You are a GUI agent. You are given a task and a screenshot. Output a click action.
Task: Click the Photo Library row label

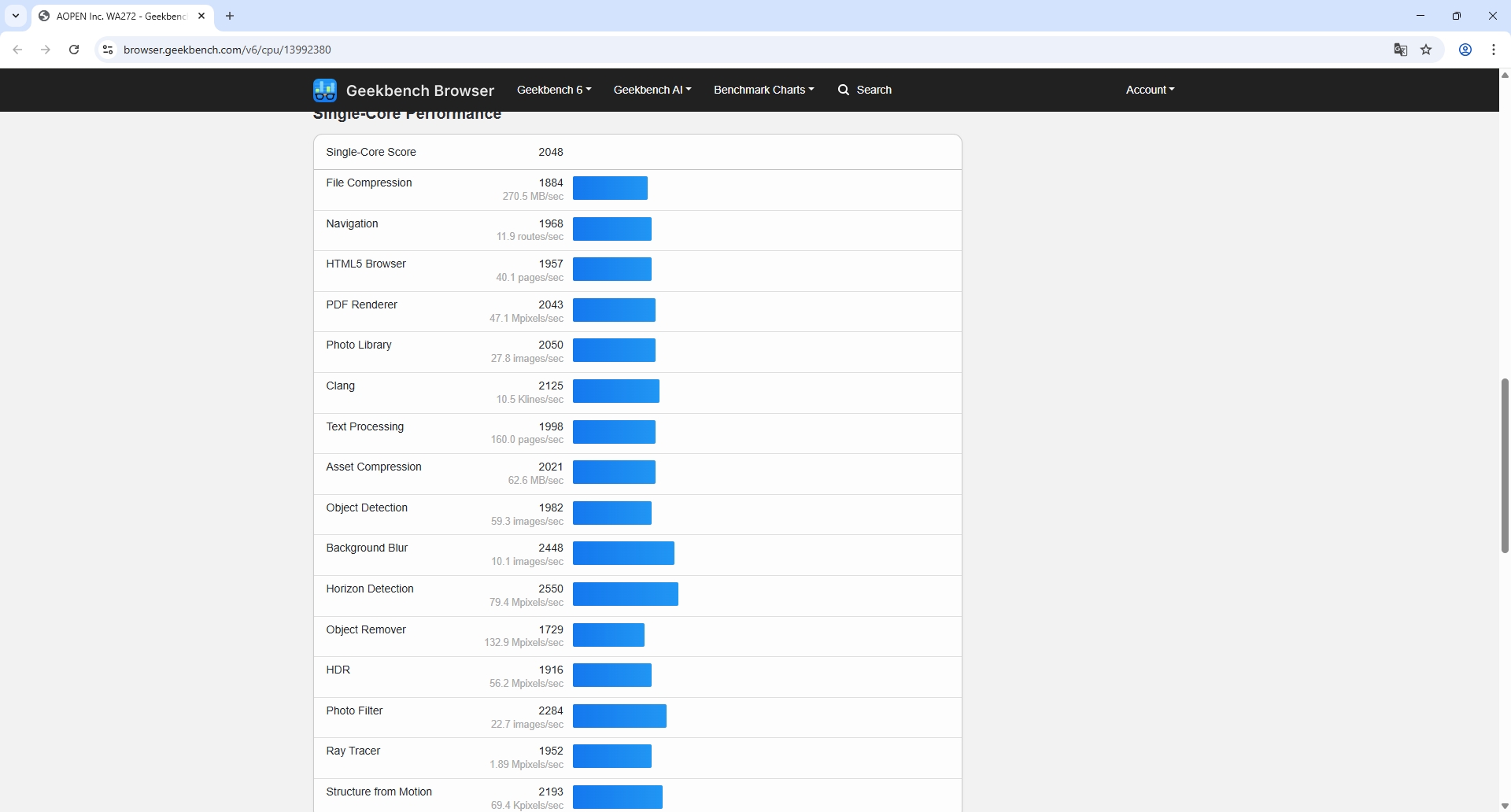[x=359, y=345]
